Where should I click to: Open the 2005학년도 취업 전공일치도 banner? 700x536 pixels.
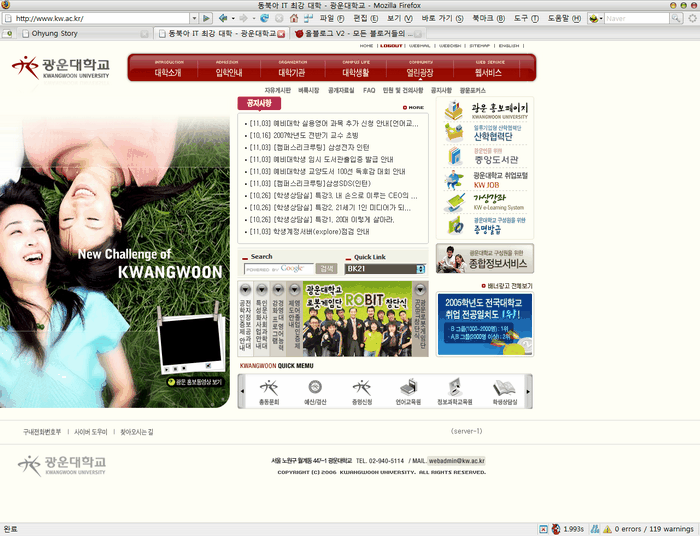click(485, 324)
